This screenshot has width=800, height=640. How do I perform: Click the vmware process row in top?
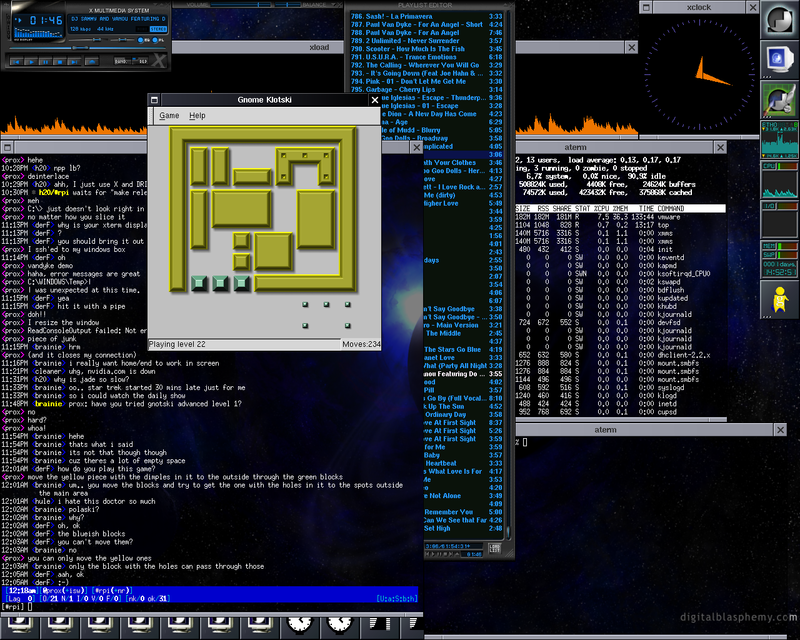[x=620, y=217]
